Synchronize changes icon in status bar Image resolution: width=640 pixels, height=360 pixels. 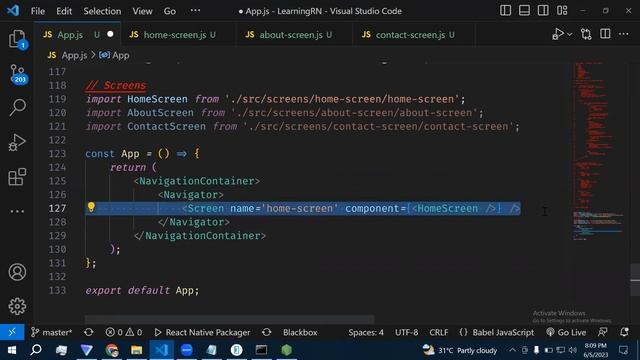[x=89, y=332]
